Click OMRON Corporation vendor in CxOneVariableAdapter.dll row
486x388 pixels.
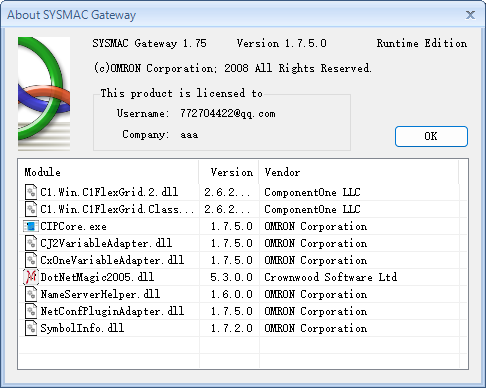(x=316, y=260)
